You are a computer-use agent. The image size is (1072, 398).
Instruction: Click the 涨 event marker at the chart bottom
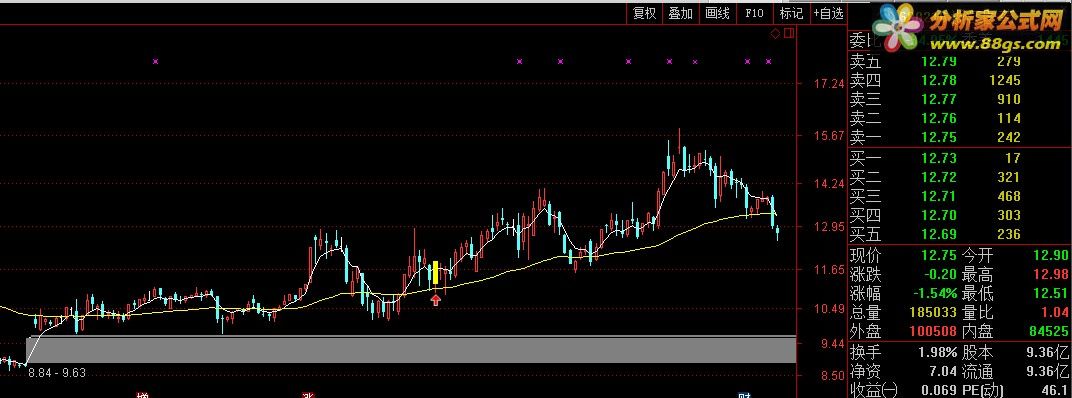(x=308, y=395)
